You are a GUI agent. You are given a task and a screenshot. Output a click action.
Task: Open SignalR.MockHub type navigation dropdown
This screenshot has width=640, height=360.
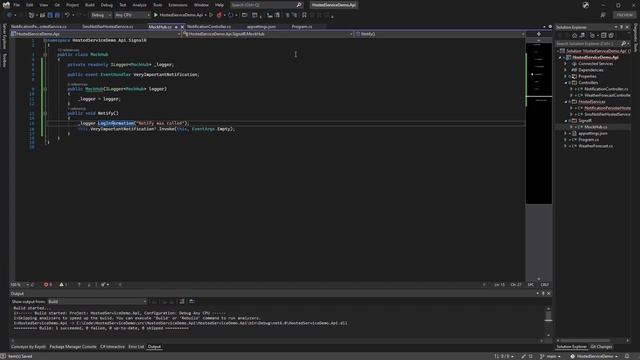268,34
